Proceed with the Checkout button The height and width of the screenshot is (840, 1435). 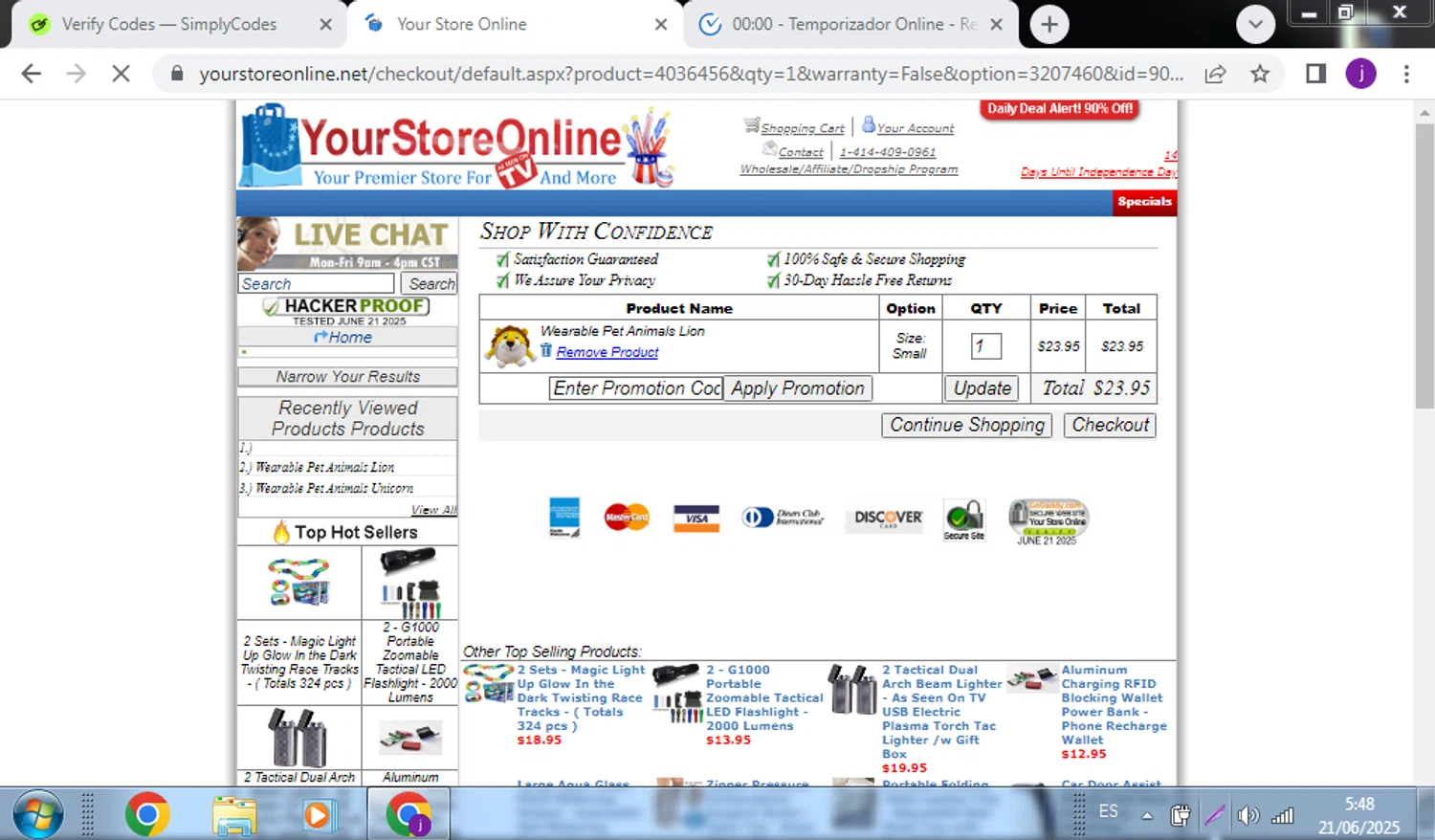(1110, 425)
